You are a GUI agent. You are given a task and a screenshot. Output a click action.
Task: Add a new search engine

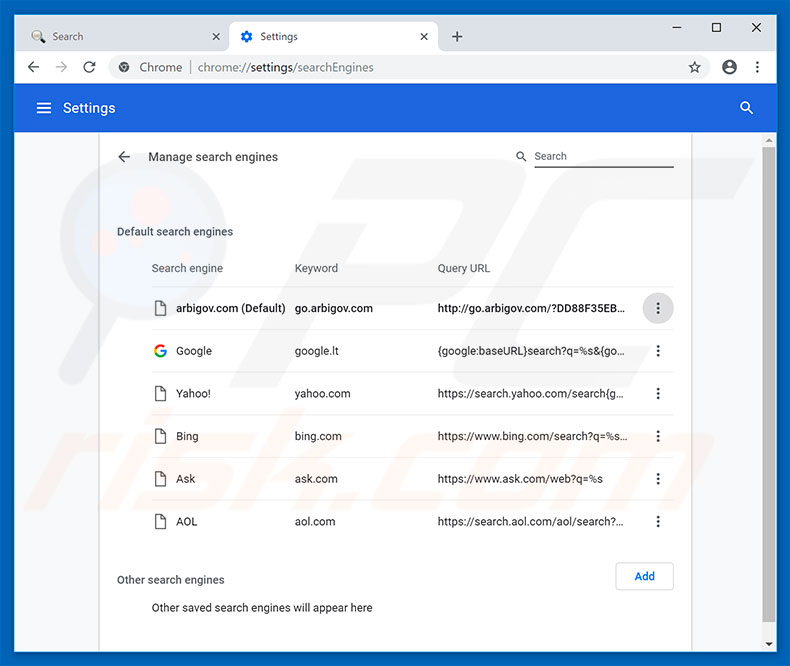(644, 576)
